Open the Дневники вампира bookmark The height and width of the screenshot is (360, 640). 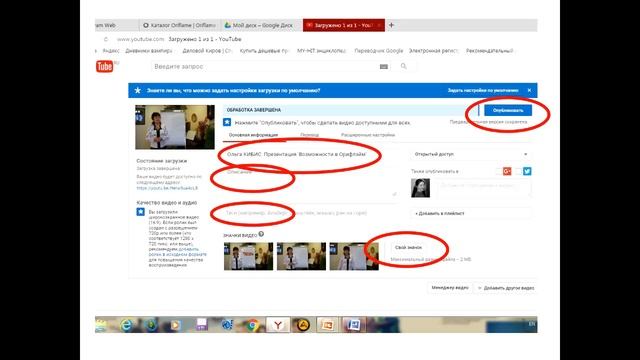tap(149, 51)
